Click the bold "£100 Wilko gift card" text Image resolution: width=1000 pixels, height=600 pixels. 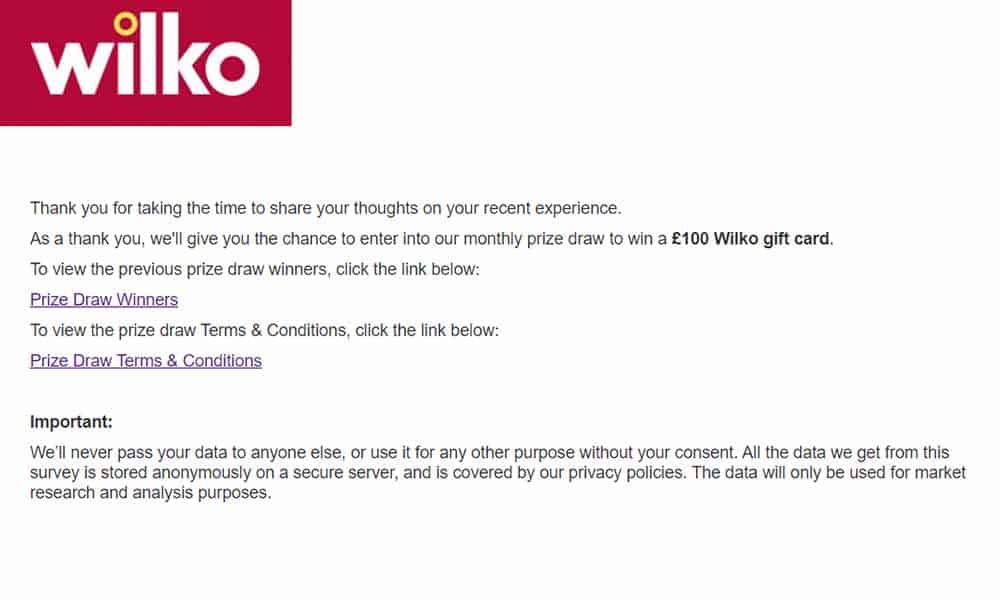[x=751, y=239]
